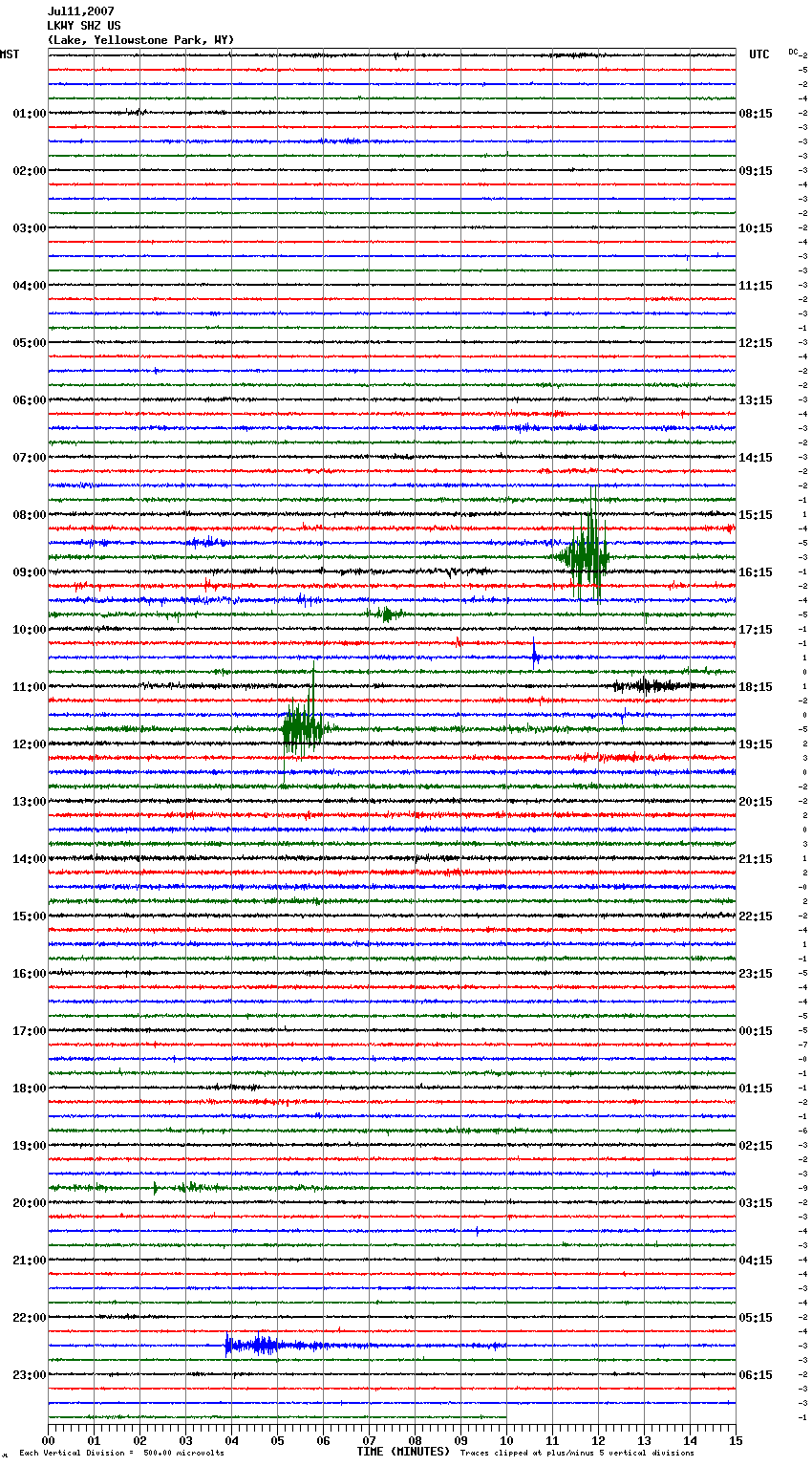
Task: Click the end of the last green trace
Action: (505, 1417)
